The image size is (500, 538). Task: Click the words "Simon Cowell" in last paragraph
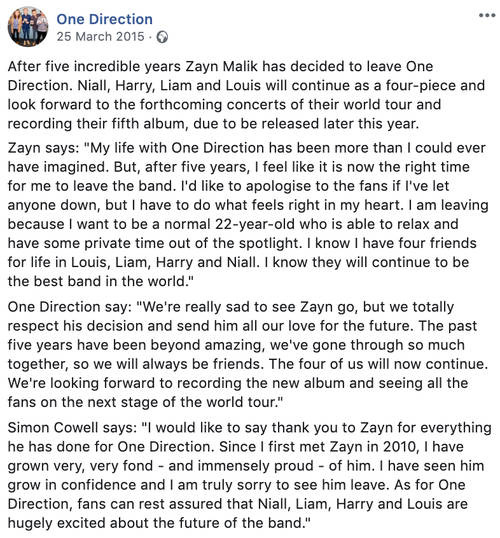53,428
